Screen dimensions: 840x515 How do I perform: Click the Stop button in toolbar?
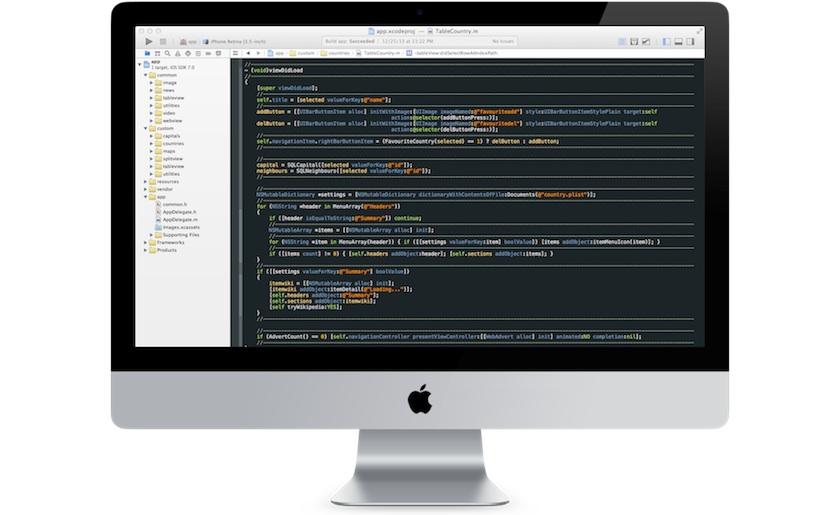(x=165, y=41)
